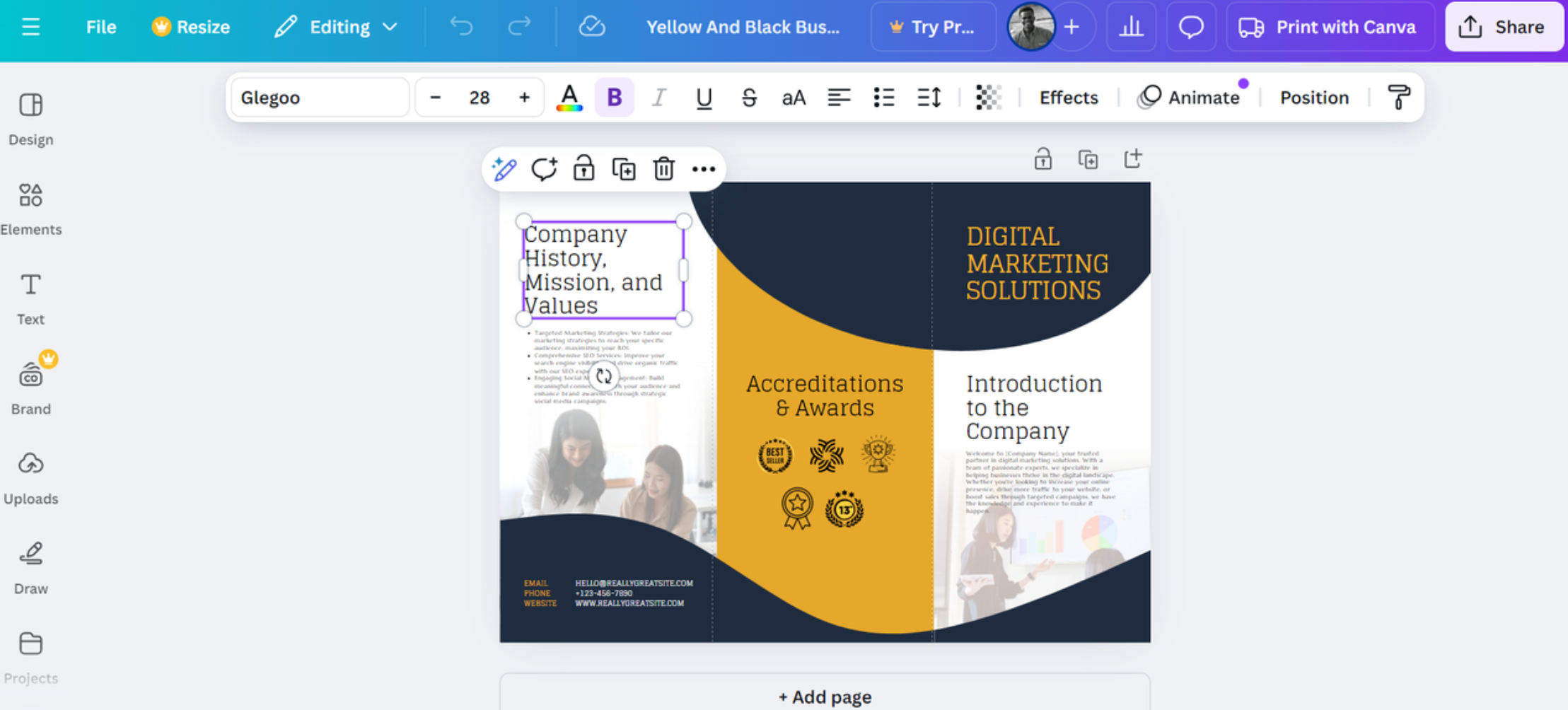Click the Share button
The image size is (1568, 710).
click(1504, 27)
